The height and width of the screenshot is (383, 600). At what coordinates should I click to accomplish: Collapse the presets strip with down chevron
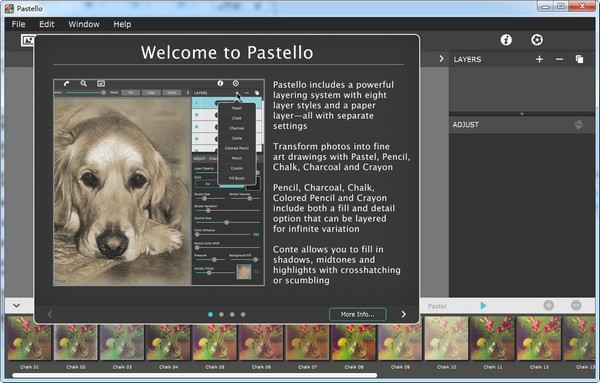click(x=16, y=306)
